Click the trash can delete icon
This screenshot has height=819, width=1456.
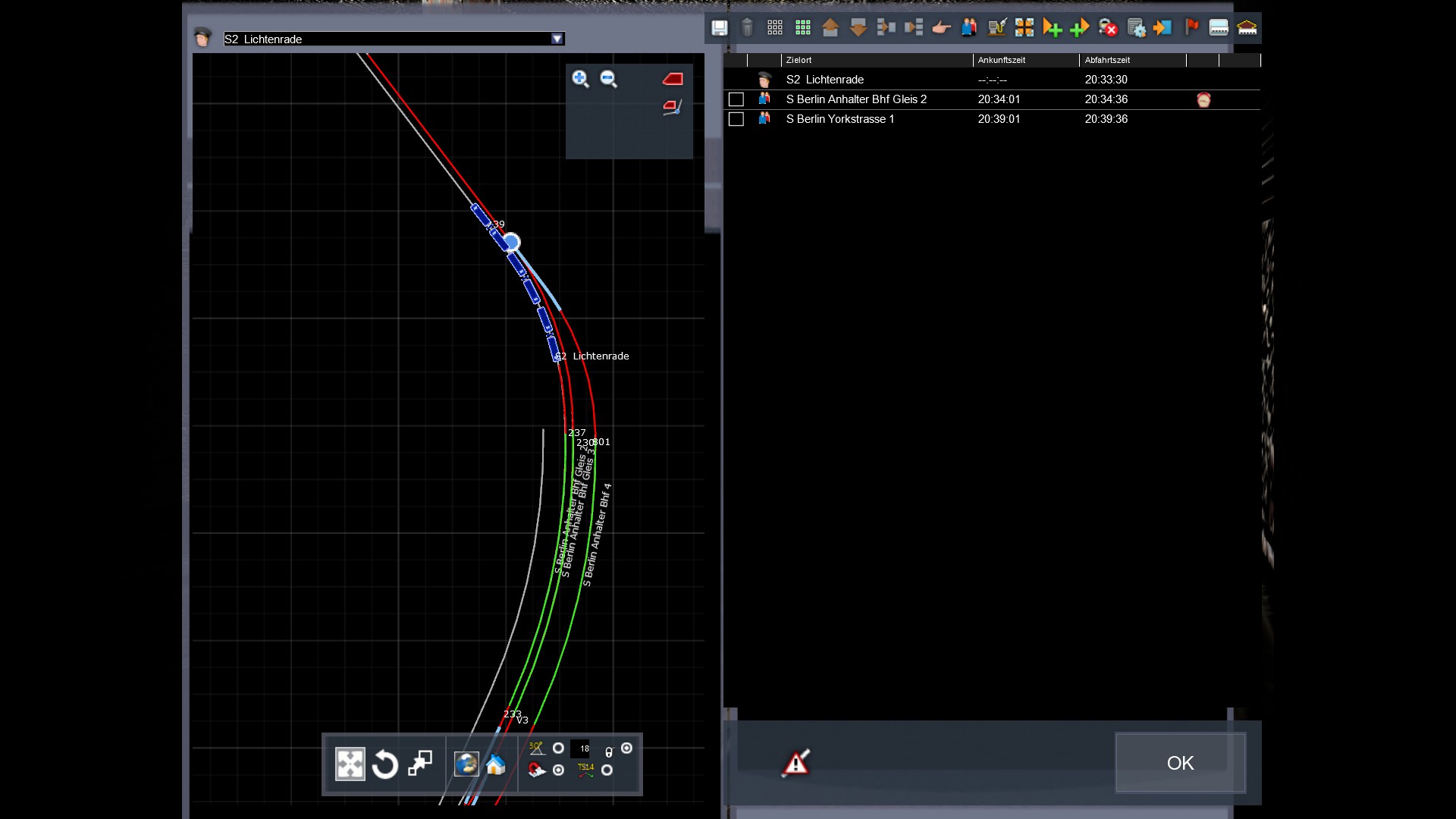(747, 29)
